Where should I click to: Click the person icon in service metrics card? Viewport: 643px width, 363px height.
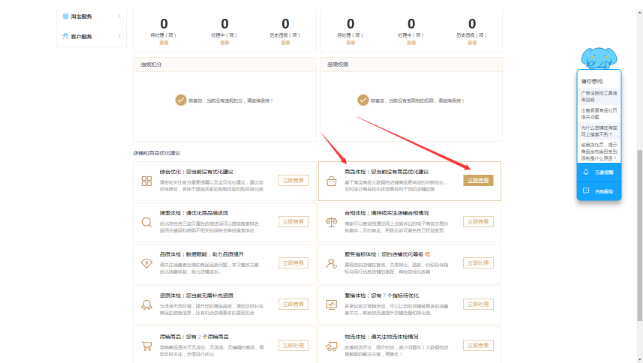331,263
